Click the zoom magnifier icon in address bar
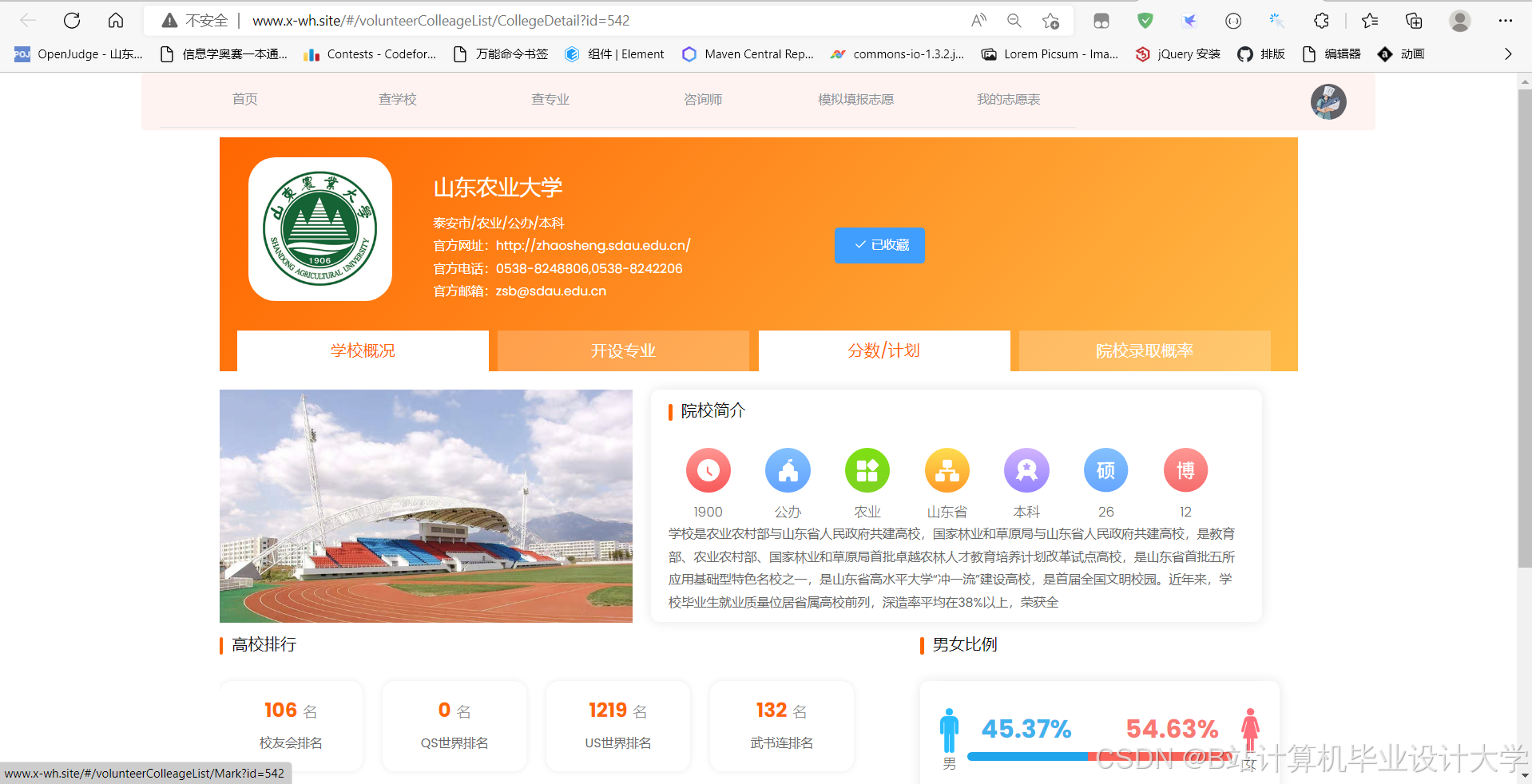The width and height of the screenshot is (1532, 784). click(1014, 21)
